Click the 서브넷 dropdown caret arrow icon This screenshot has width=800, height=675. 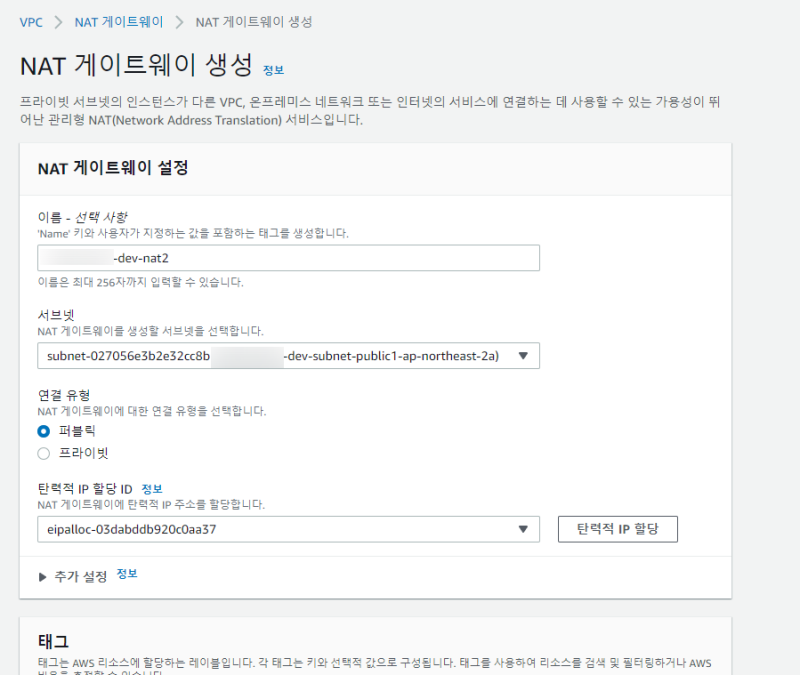point(523,355)
